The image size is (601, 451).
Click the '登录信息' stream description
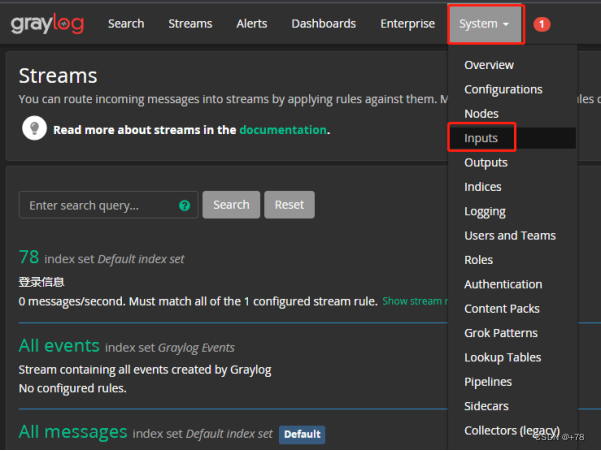[x=41, y=282]
